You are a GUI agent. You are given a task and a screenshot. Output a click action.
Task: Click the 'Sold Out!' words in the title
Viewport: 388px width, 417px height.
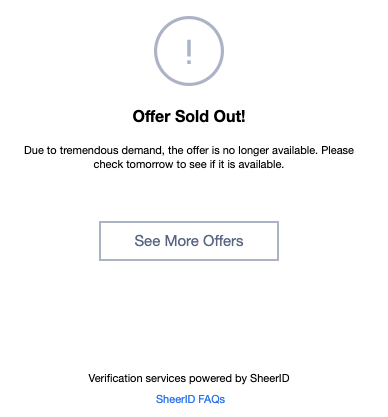pyautogui.click(x=210, y=116)
